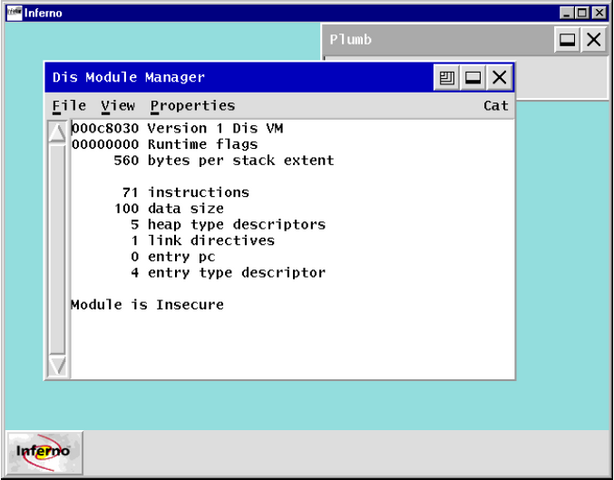The height and width of the screenshot is (480, 614).
Task: Click '4 entry type descriptor' line
Action: click(228, 273)
